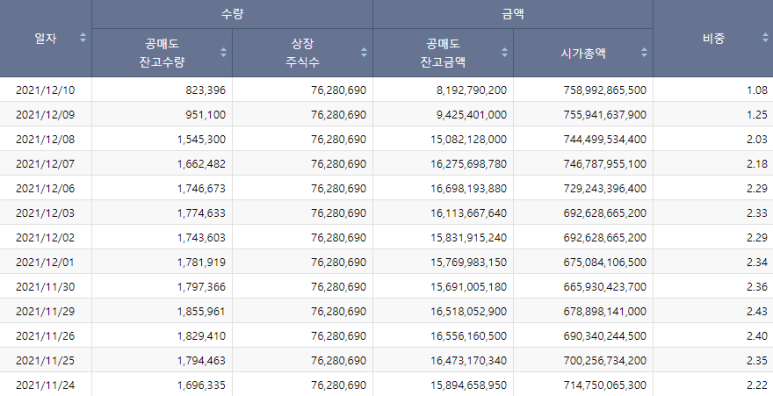Click short balance quantity 951,100

click(x=206, y=114)
